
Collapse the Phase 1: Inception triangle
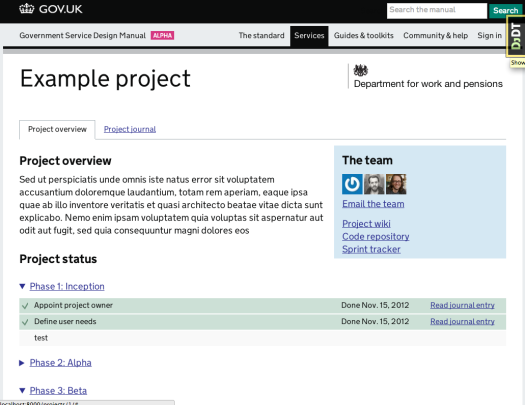click(22, 286)
